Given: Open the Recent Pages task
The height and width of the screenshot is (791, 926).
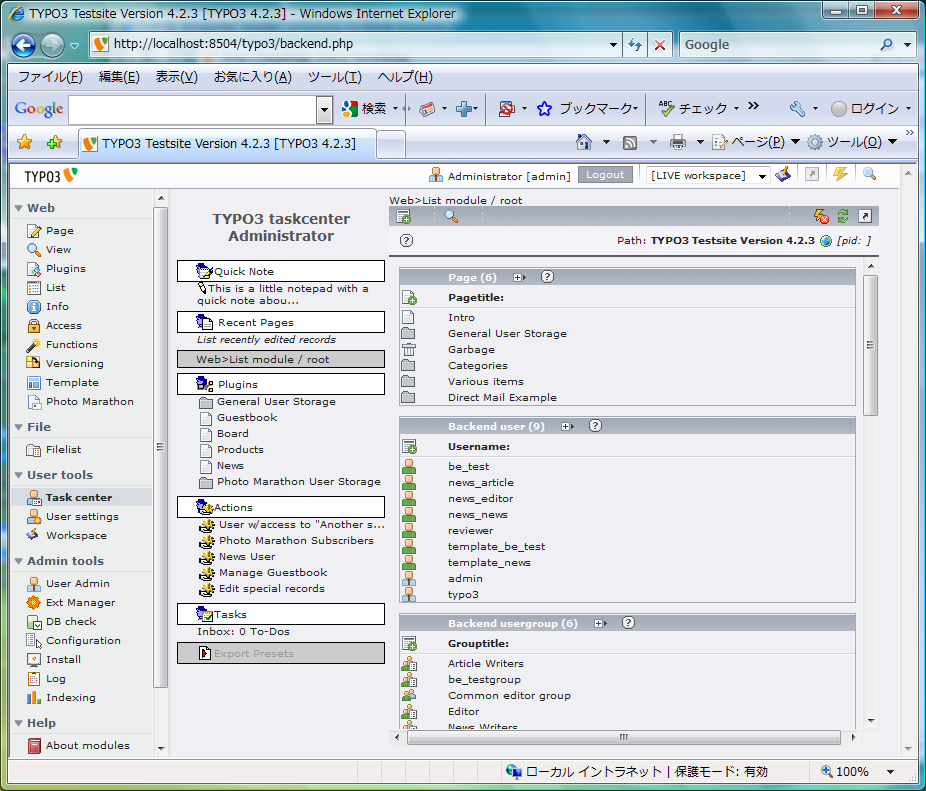Looking at the screenshot, I should point(281,322).
